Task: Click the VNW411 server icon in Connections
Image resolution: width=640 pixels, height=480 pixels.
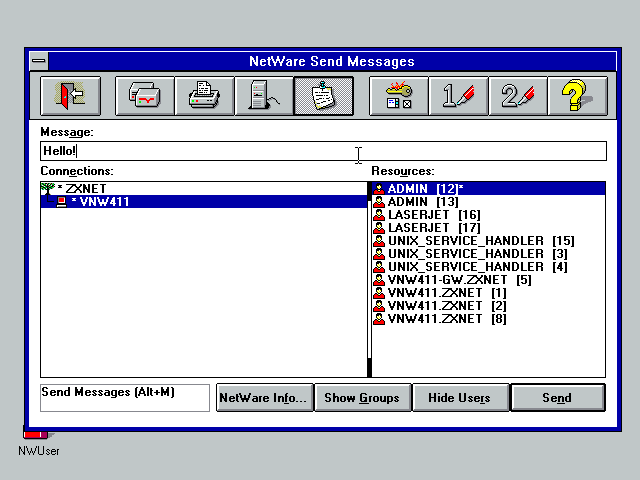Action: [x=61, y=202]
